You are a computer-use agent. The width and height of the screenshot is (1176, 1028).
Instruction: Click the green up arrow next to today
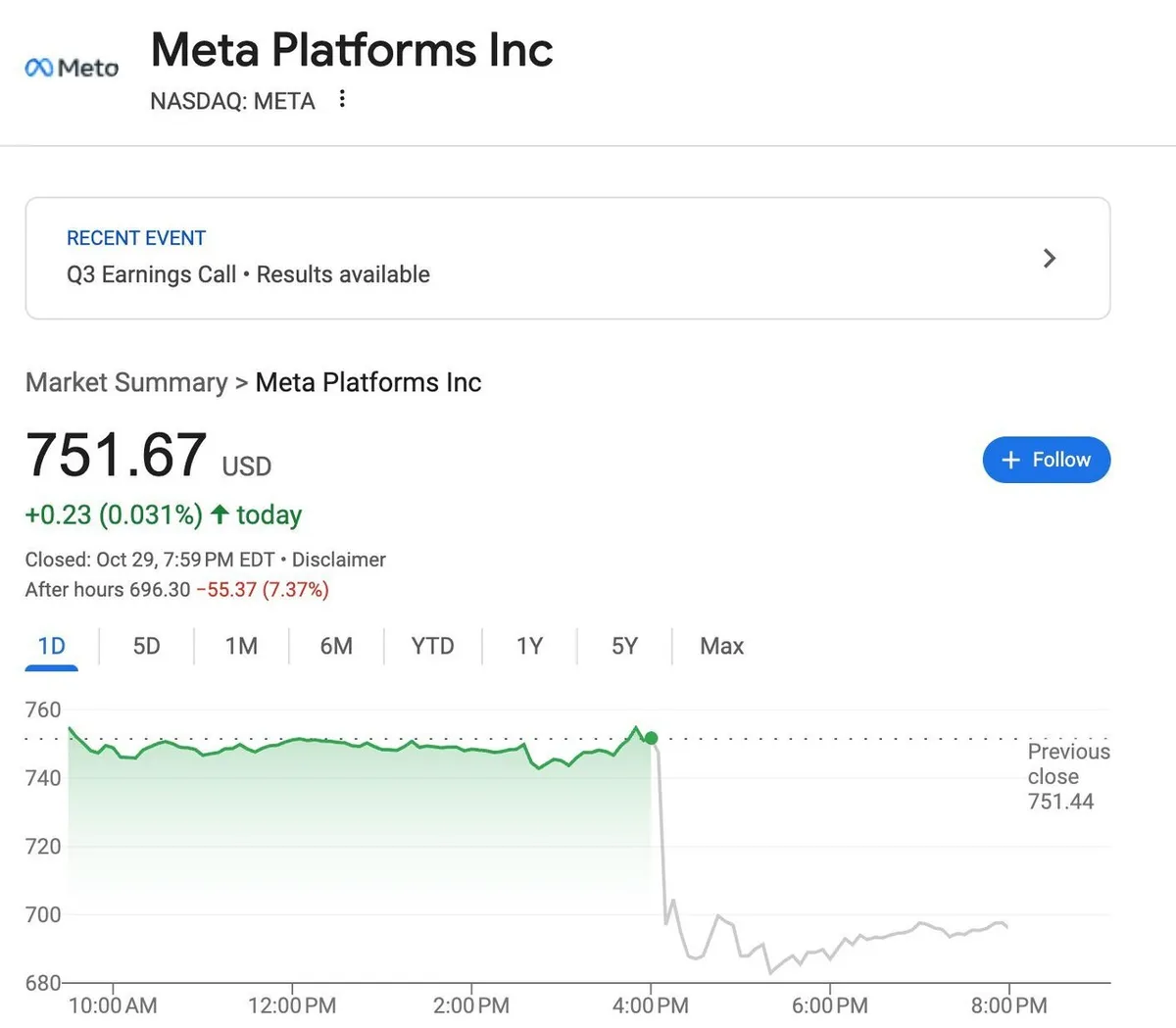click(220, 514)
